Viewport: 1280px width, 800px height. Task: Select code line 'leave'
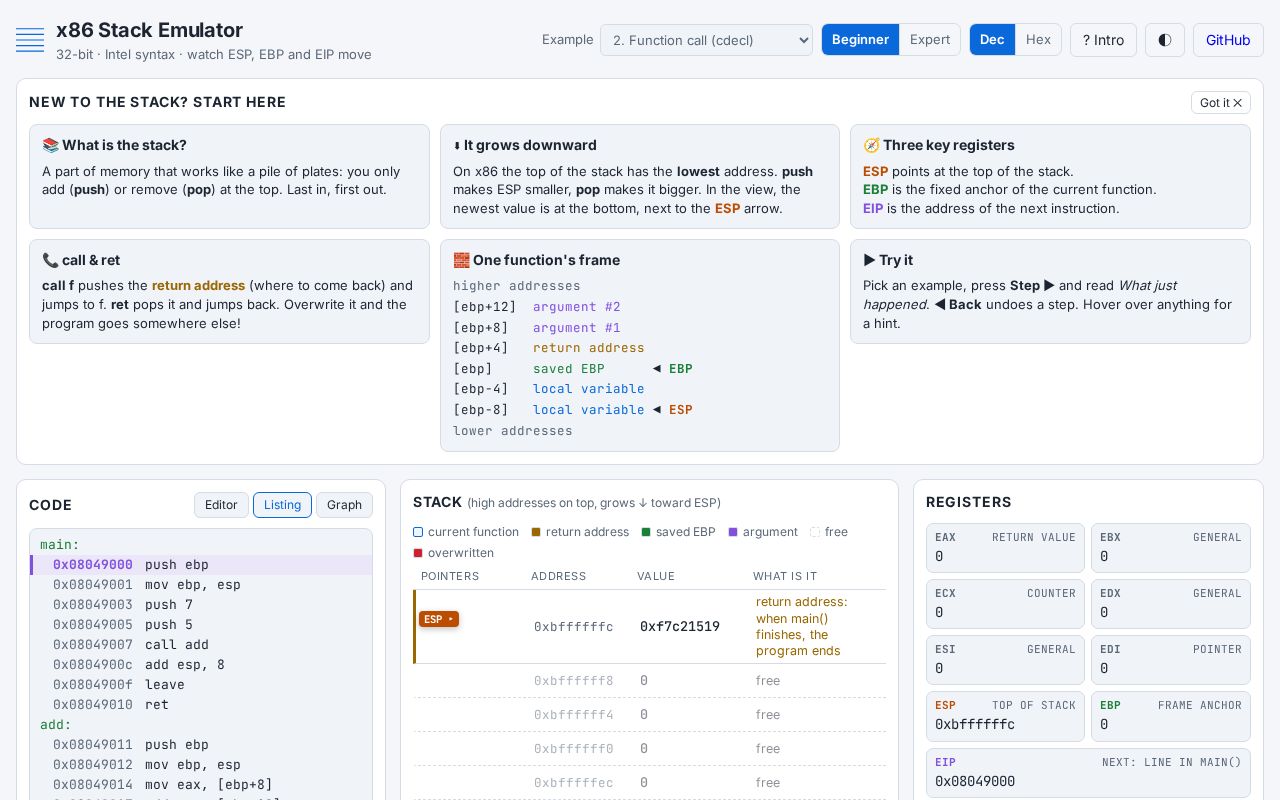tap(201, 685)
